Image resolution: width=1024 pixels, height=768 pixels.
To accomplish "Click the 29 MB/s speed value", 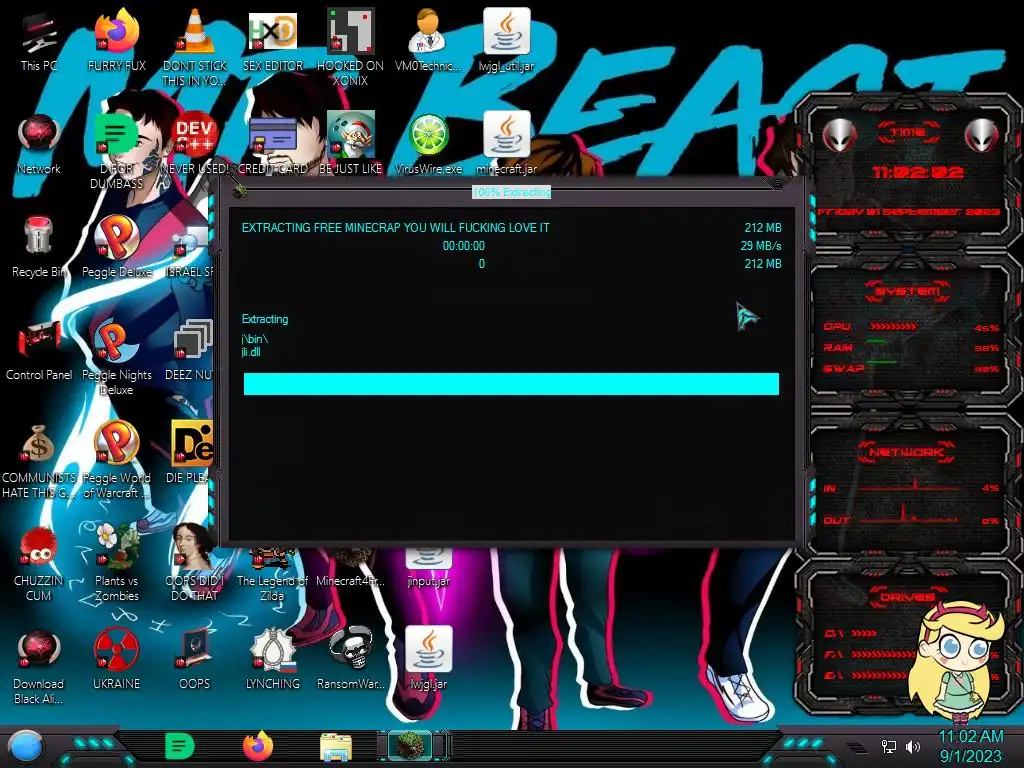I will click(761, 246).
